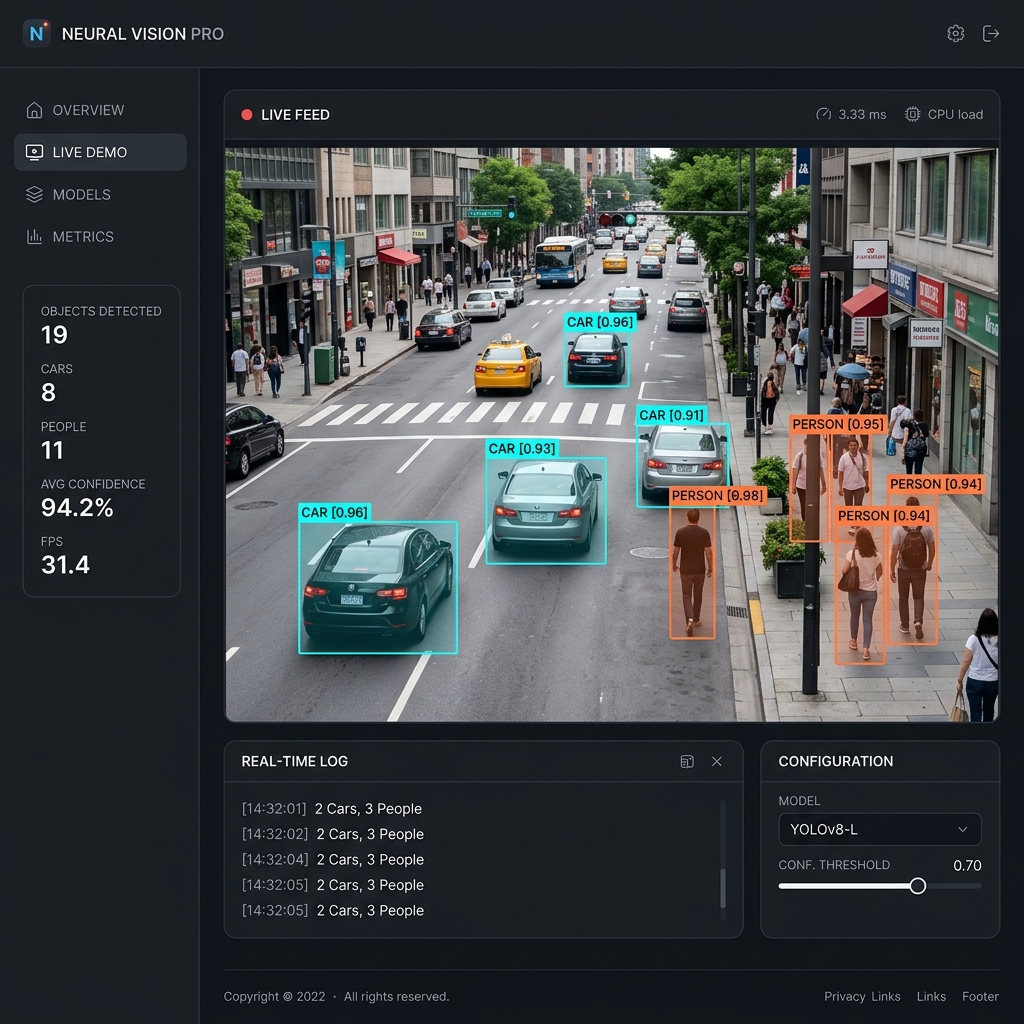Viewport: 1024px width, 1024px height.
Task: Click the Models layers icon
Action: click(34, 195)
